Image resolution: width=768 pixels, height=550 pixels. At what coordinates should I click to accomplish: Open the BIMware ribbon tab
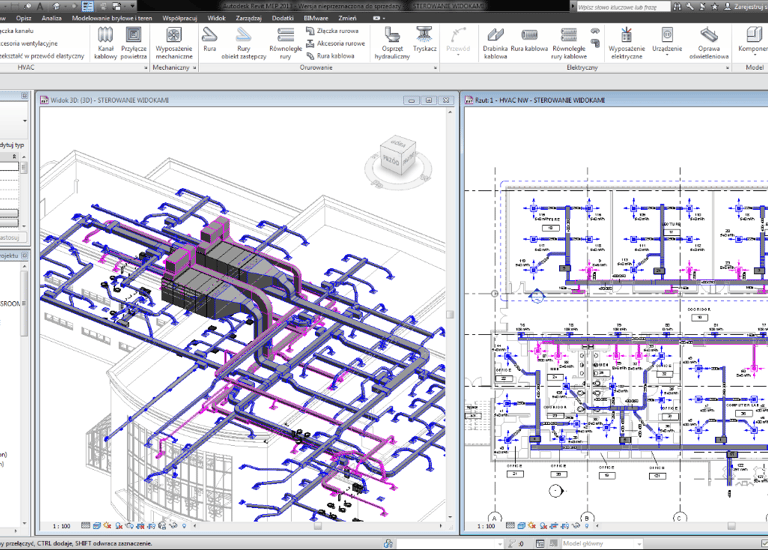(x=316, y=18)
